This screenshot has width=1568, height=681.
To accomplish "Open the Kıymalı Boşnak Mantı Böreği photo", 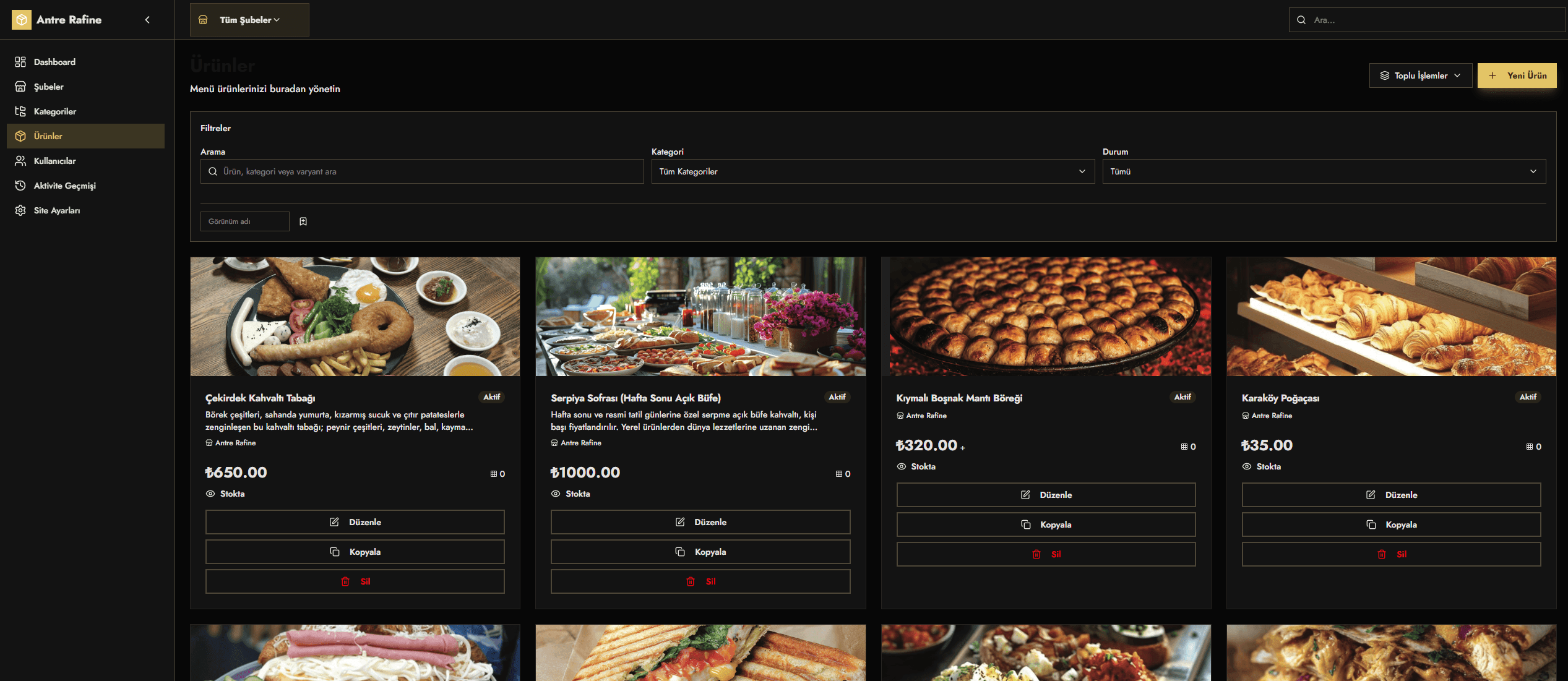I will tap(1046, 317).
